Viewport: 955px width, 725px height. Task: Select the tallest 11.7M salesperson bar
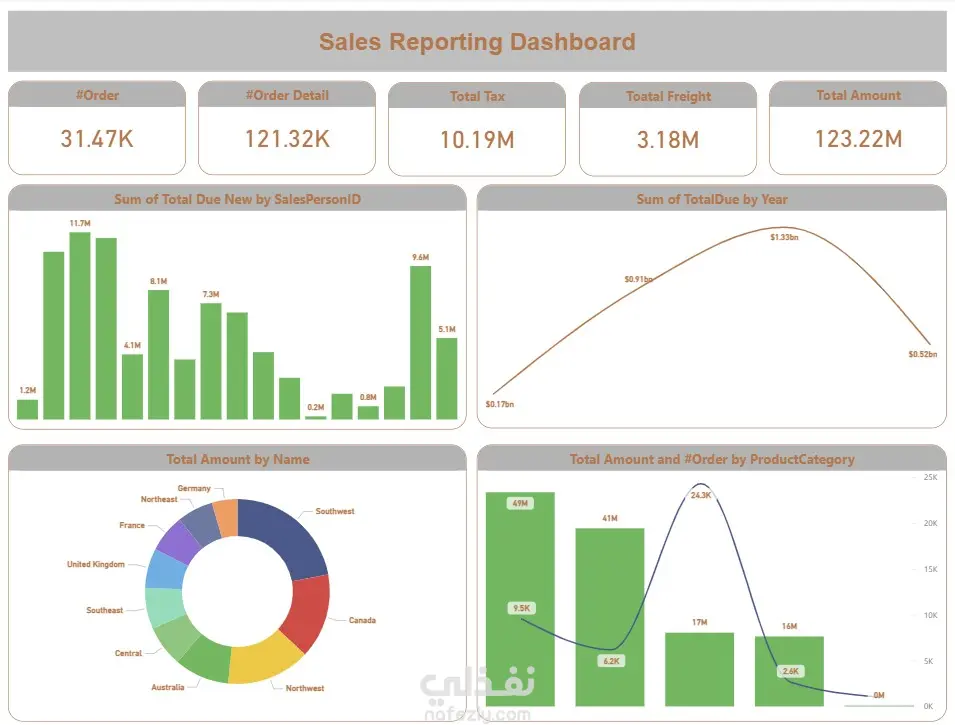click(x=80, y=325)
